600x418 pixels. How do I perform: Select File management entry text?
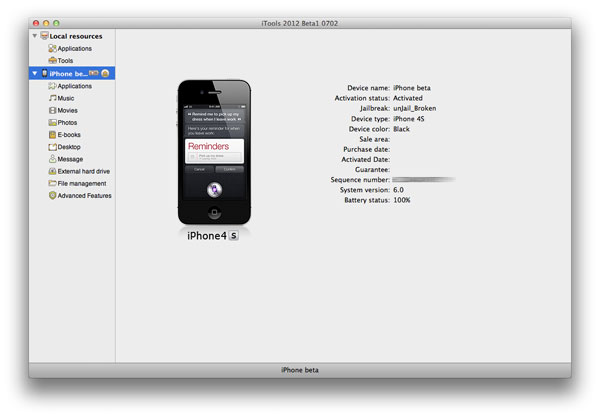click(x=82, y=183)
